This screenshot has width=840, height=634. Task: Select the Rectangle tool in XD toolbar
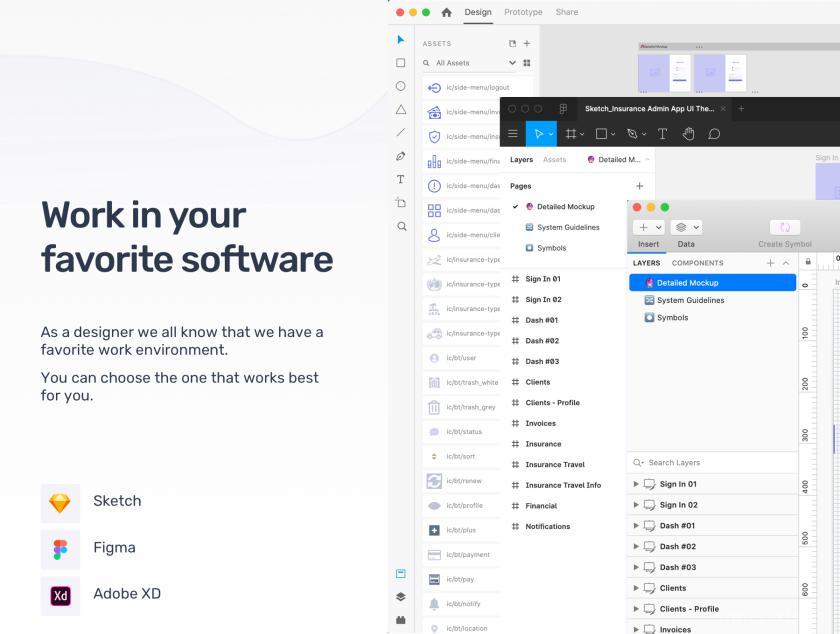[400, 63]
